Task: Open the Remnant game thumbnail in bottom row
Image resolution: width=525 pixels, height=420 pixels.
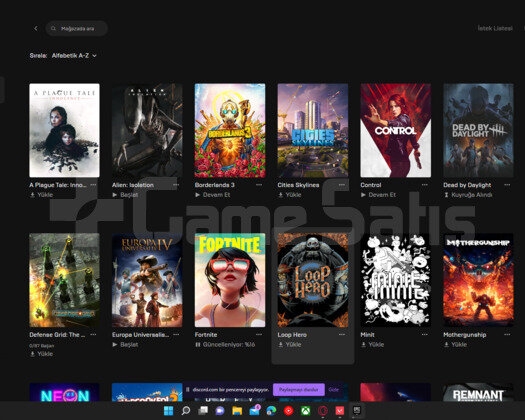Action: (x=478, y=392)
